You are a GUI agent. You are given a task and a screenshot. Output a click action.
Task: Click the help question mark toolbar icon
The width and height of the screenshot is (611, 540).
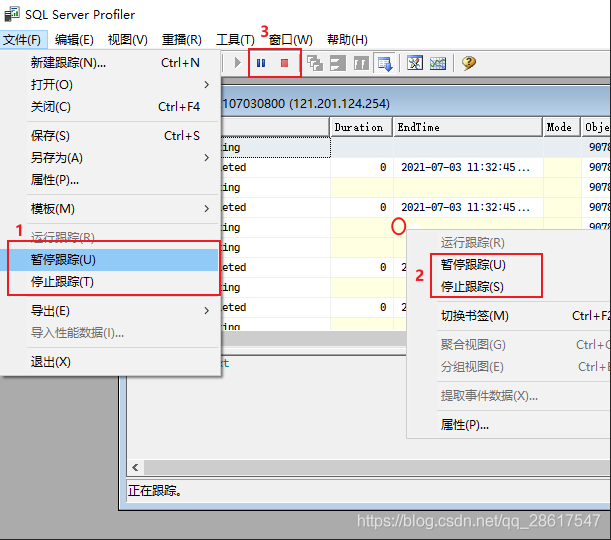click(469, 63)
